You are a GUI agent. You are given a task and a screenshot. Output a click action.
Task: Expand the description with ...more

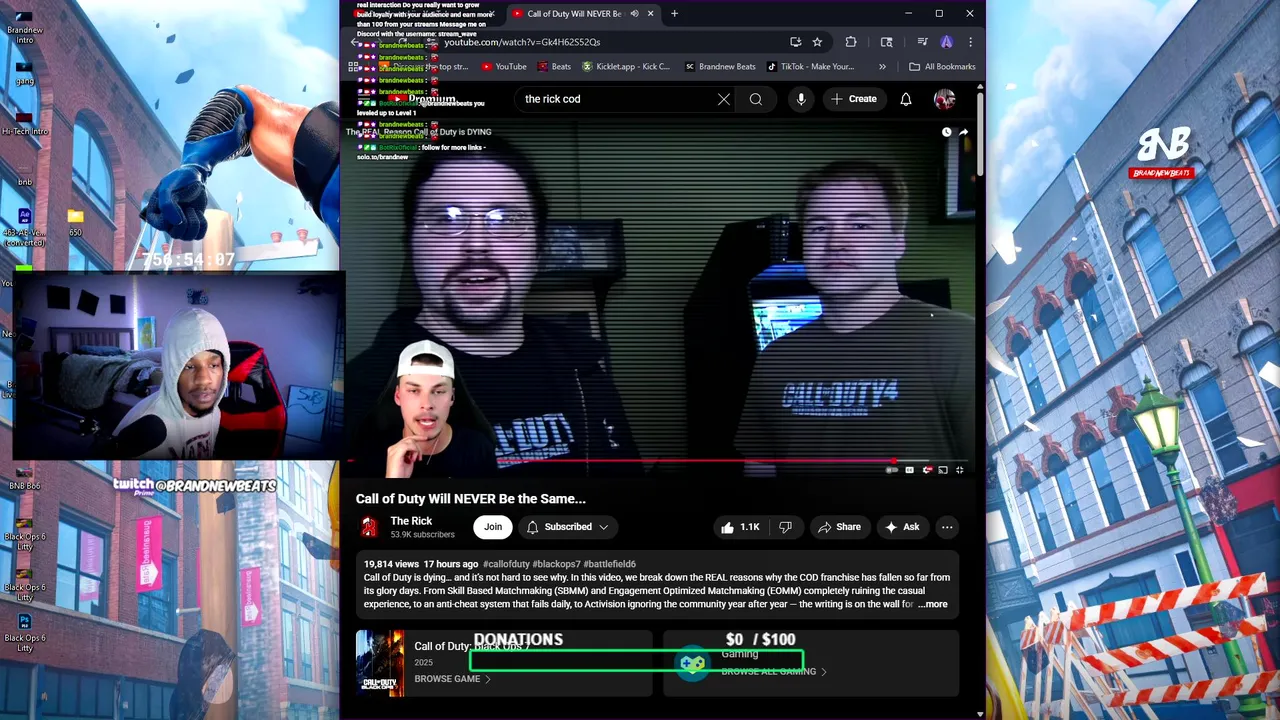pos(933,604)
